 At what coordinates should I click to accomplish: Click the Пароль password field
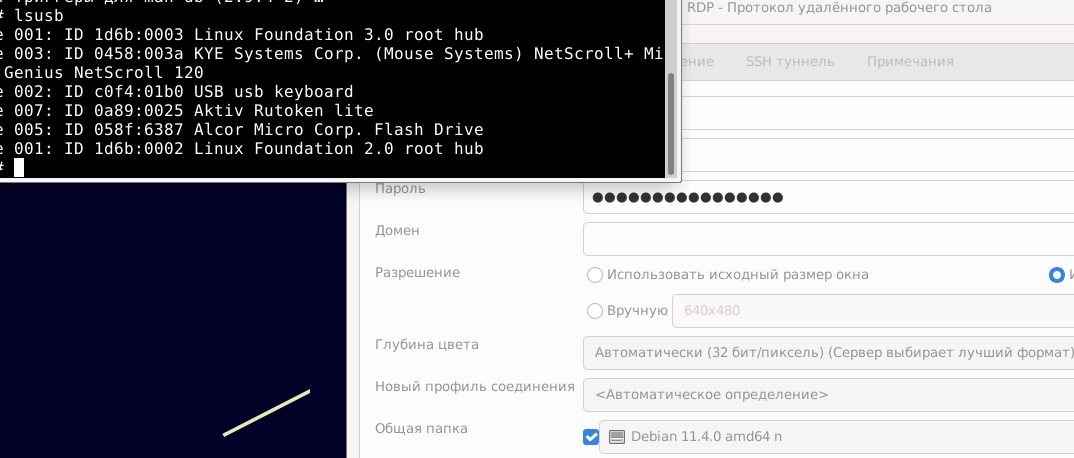pyautogui.click(x=828, y=198)
